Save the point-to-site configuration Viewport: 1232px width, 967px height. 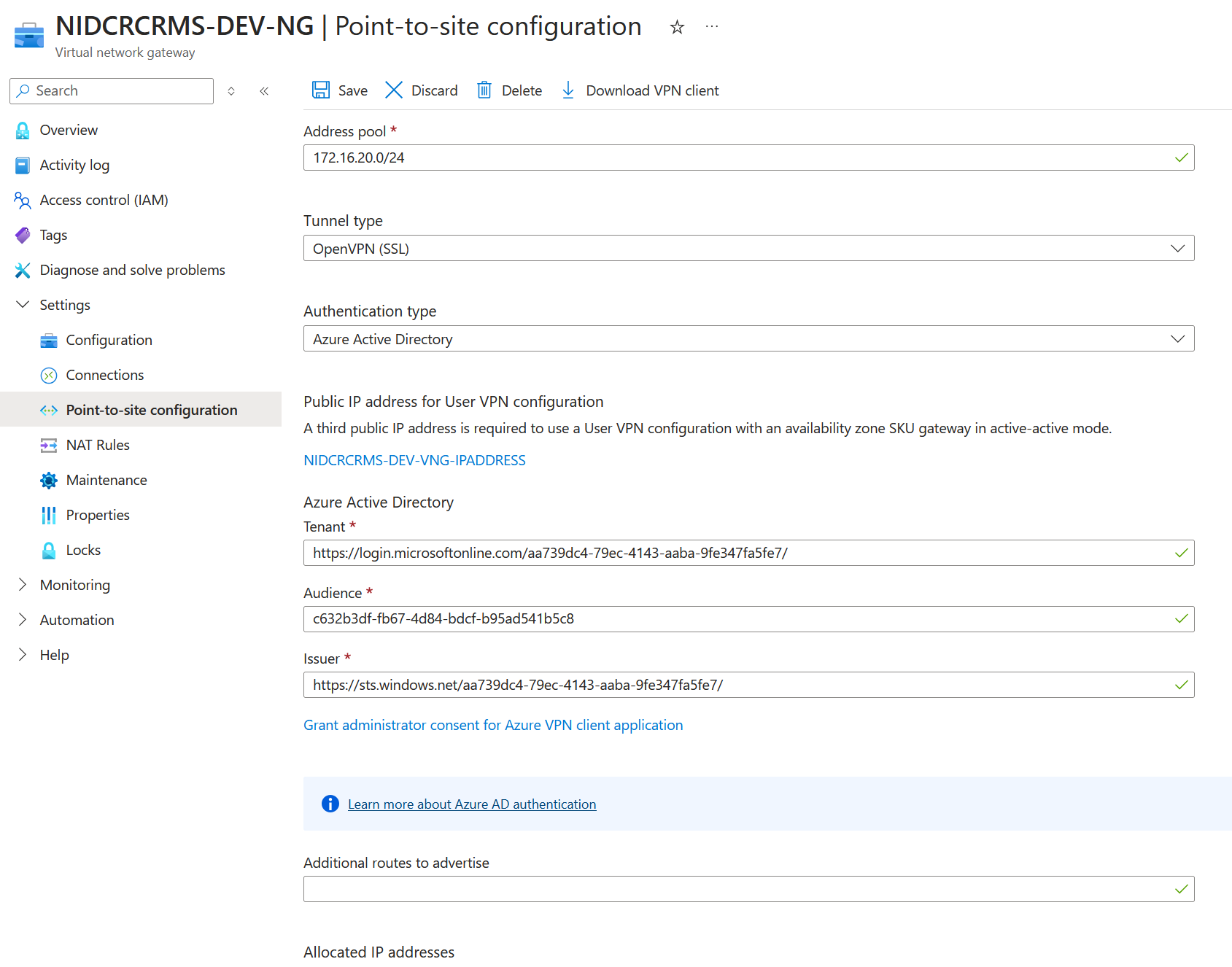[340, 90]
